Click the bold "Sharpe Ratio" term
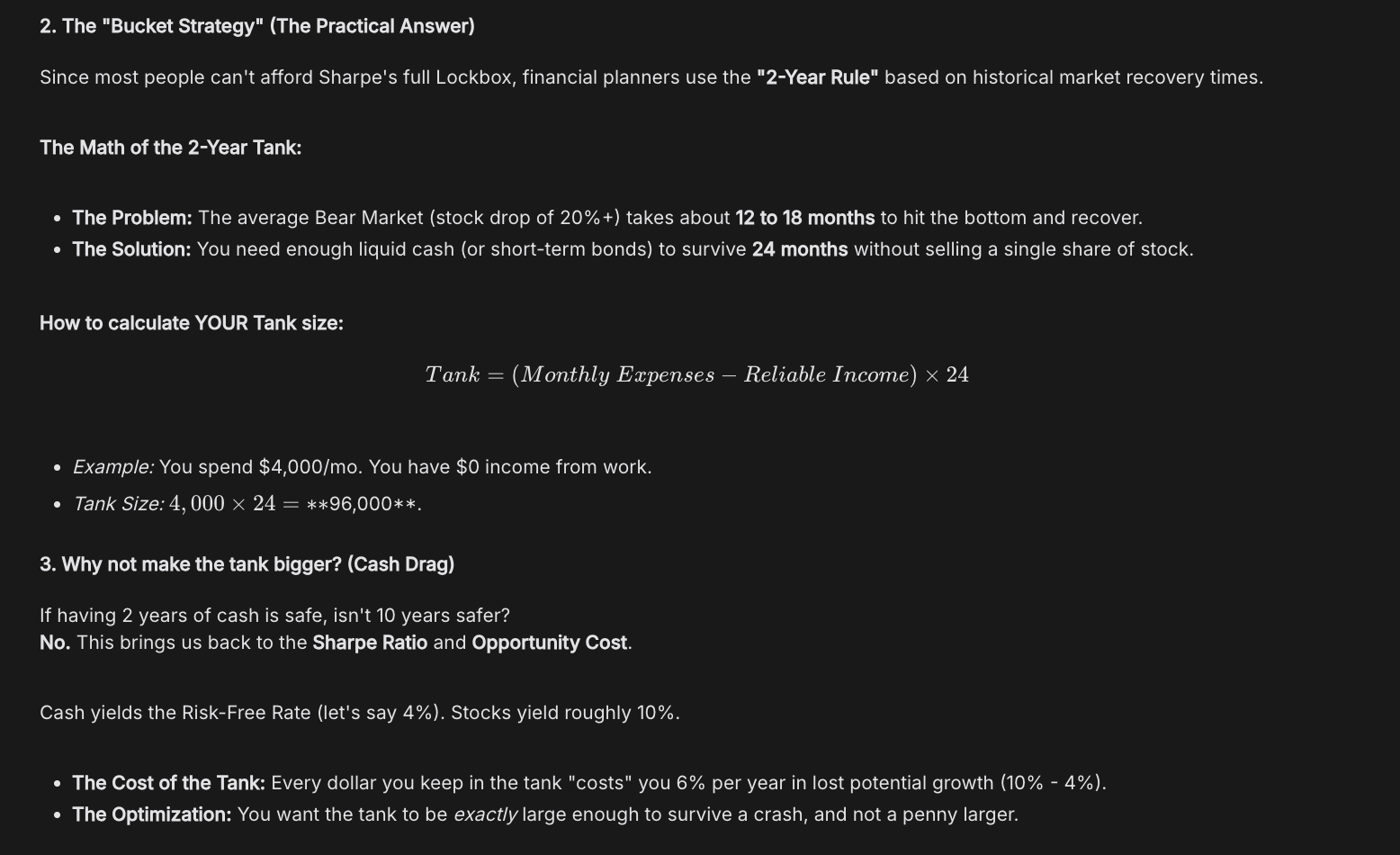 [x=370, y=643]
